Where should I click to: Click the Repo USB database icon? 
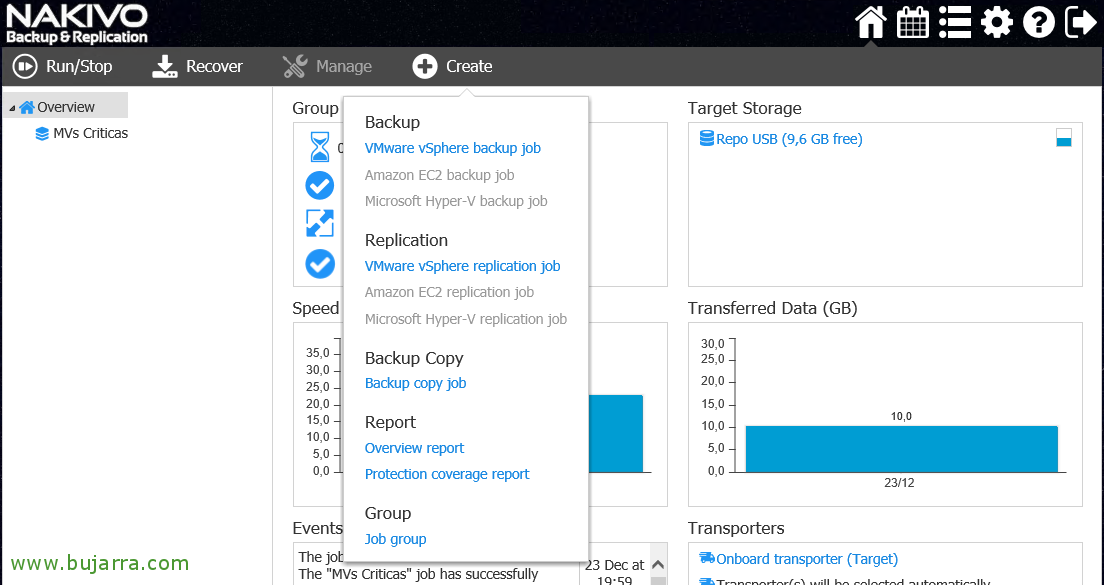[707, 138]
